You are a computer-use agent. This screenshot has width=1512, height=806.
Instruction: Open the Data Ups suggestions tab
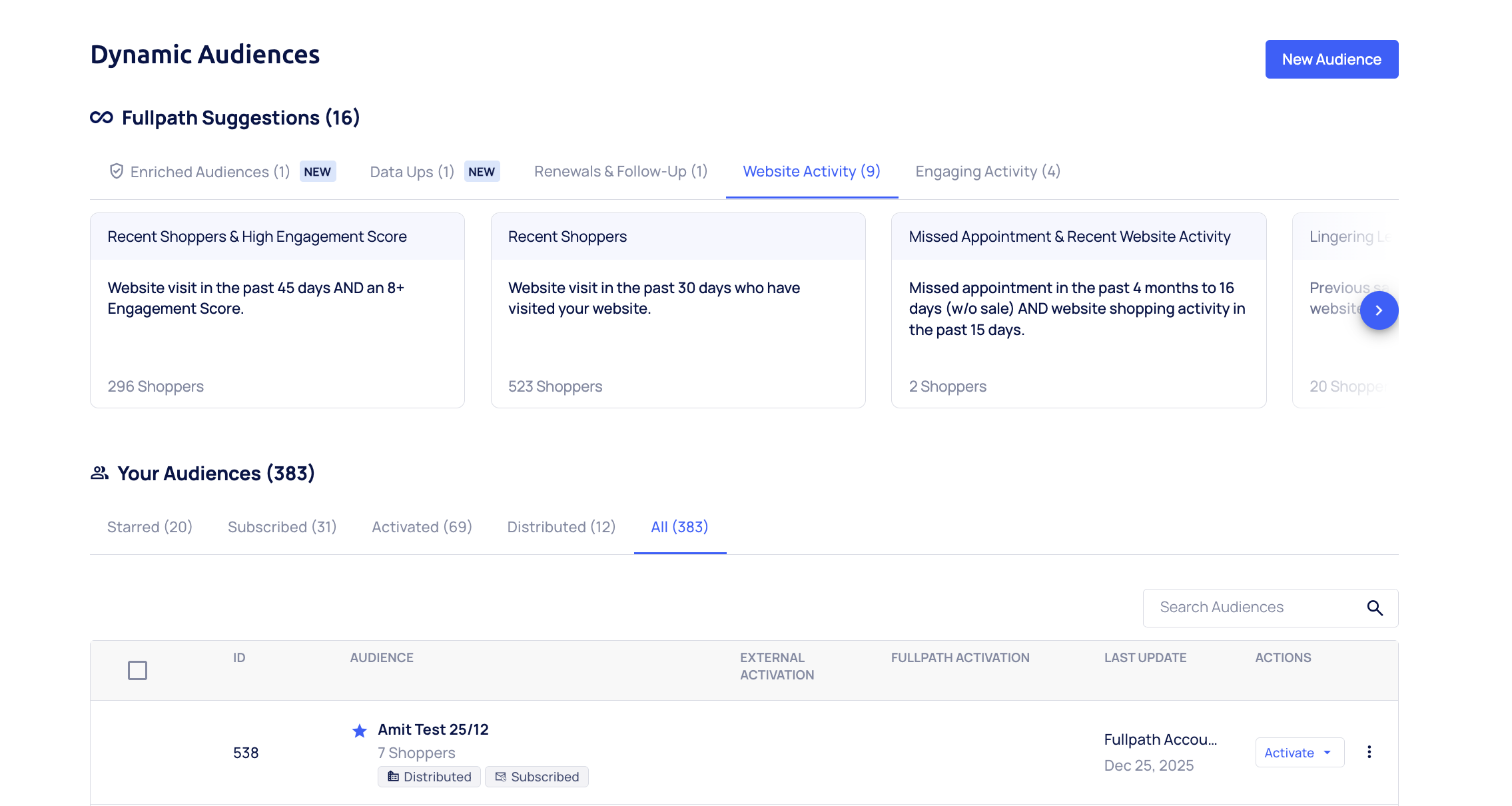point(412,172)
